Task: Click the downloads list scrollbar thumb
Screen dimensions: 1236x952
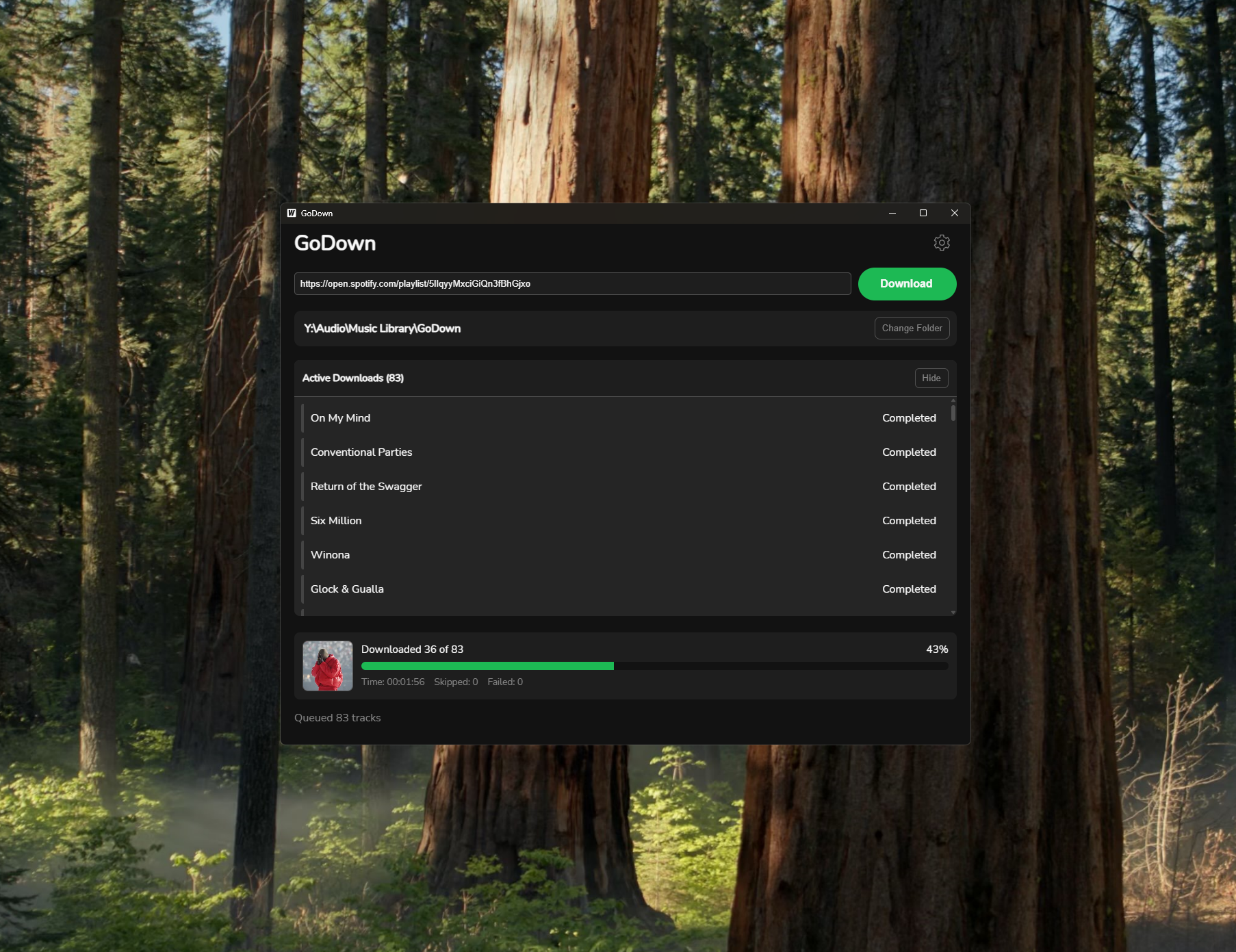Action: tap(953, 413)
